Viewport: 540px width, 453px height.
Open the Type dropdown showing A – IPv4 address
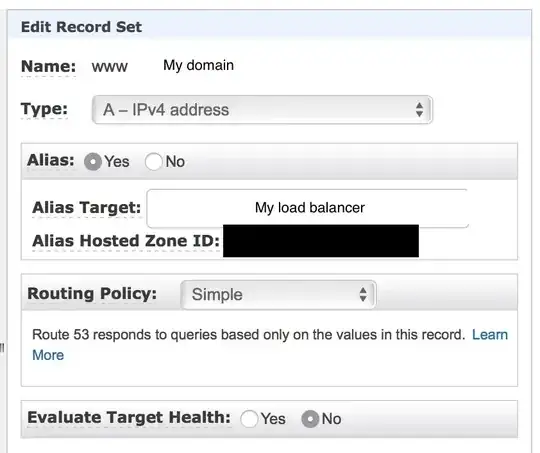[x=262, y=110]
